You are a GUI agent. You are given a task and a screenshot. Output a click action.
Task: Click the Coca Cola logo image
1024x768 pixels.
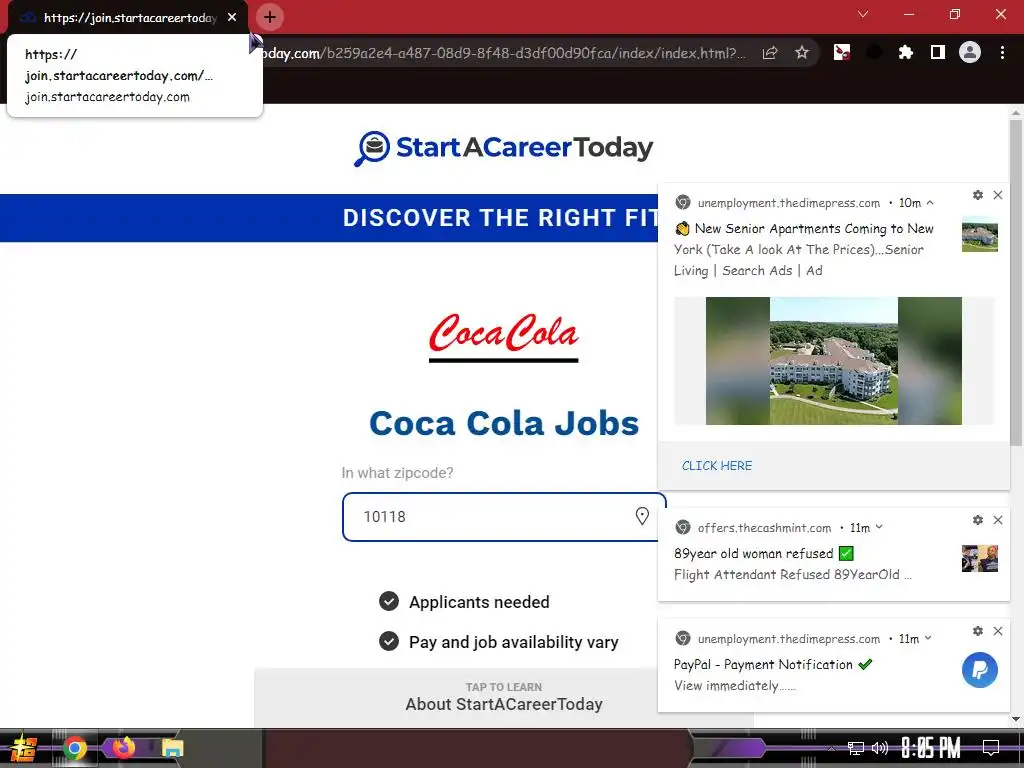pyautogui.click(x=504, y=336)
